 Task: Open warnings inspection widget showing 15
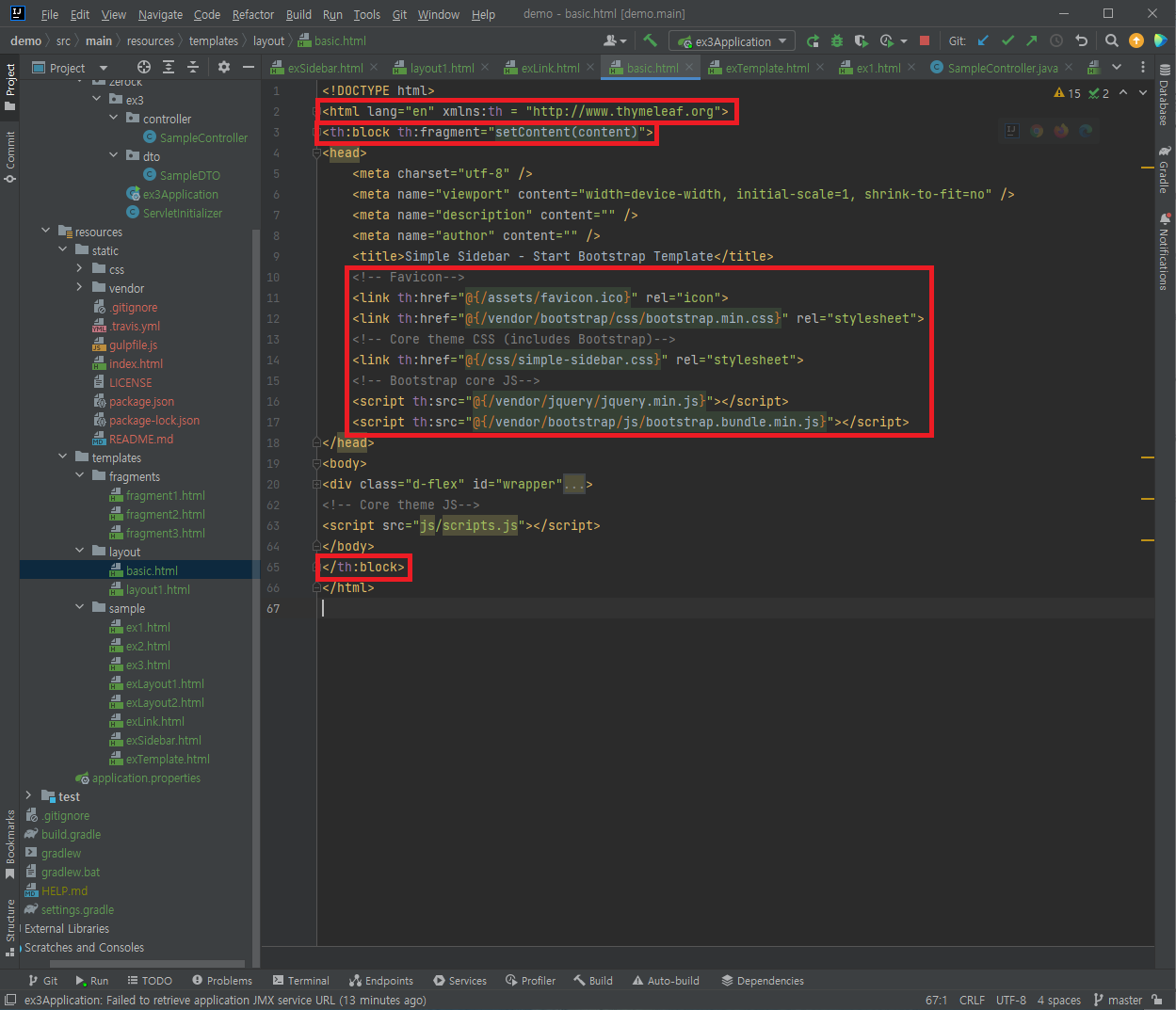point(1068,93)
